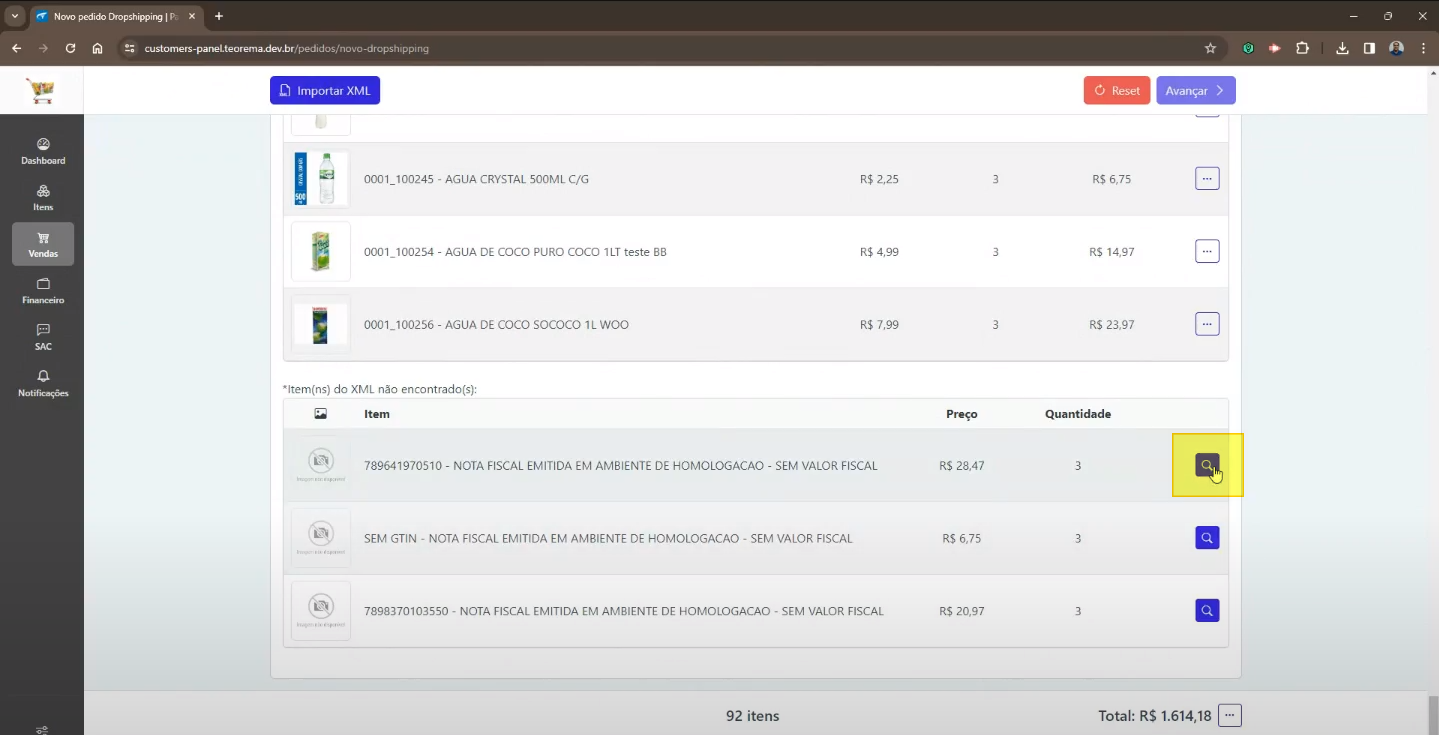Click the address bar URL
Viewport: 1439px width, 735px height.
286,48
